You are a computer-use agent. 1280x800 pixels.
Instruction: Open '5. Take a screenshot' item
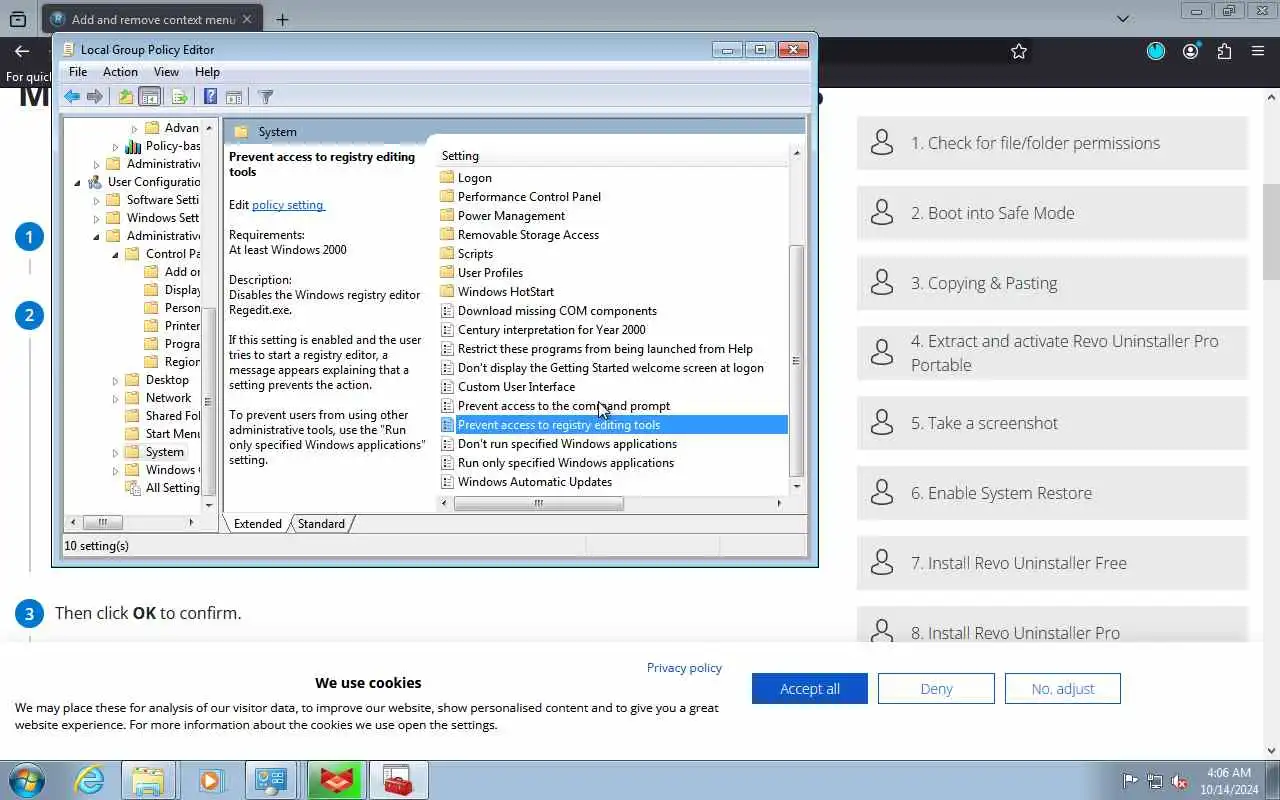(1052, 423)
